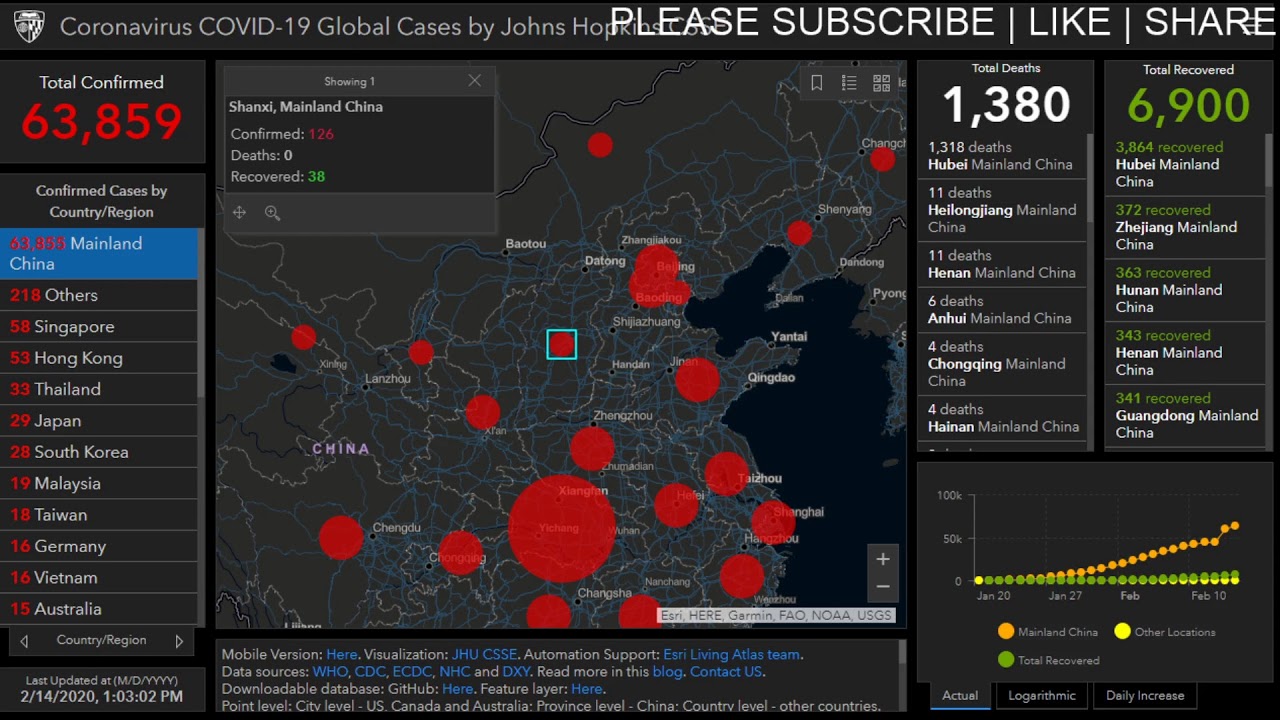This screenshot has width=1280, height=720.
Task: Click the Shanghai red circle marker
Action: [x=773, y=522]
